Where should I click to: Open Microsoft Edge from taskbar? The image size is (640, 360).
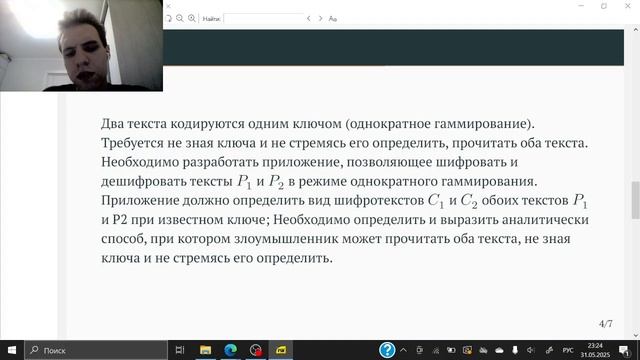click(x=231, y=350)
